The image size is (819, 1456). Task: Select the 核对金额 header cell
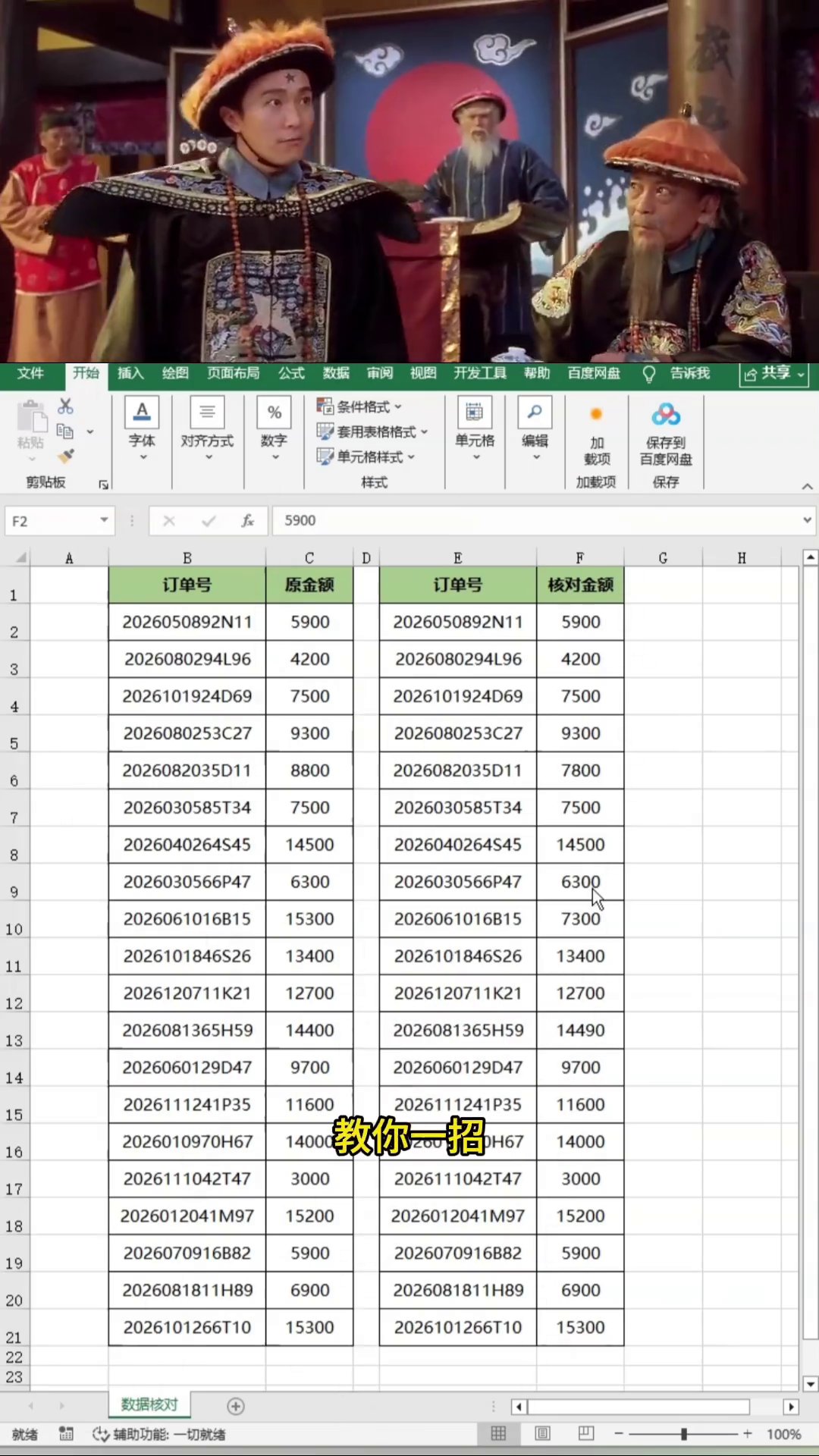click(580, 585)
